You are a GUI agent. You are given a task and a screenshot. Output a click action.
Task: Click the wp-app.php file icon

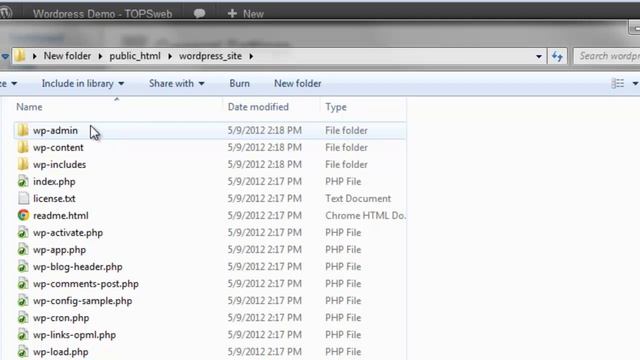[23, 249]
